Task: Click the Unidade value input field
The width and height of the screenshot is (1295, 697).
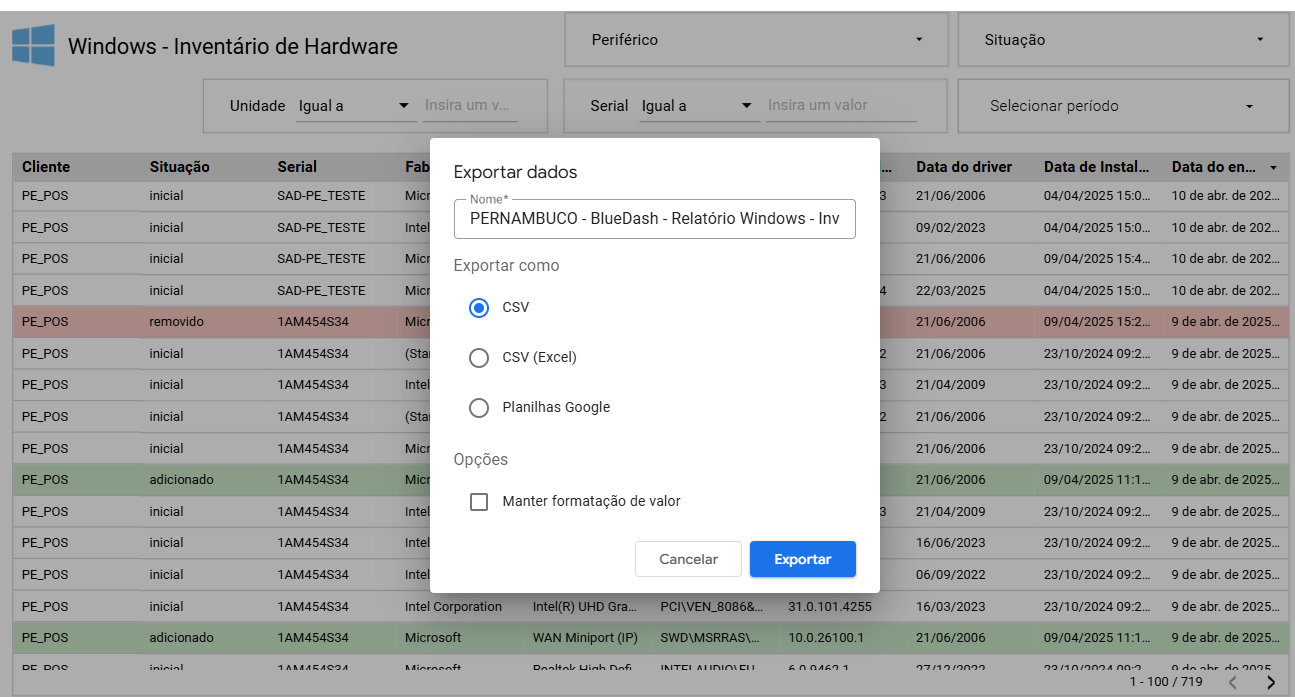Action: coord(470,106)
